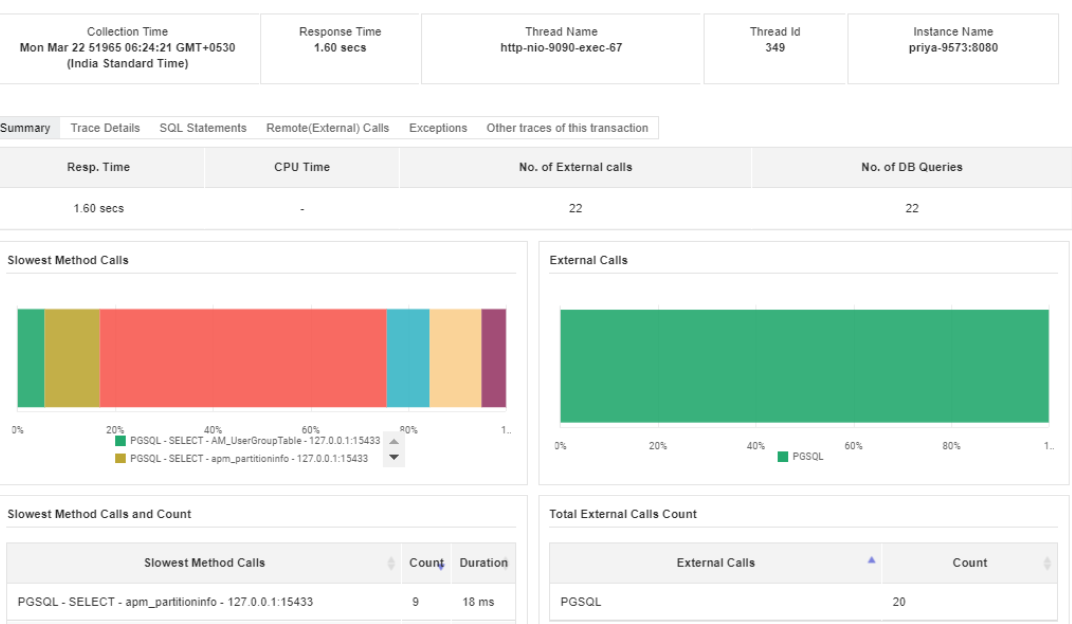
Task: Click PGSQL row in Total External Calls Count
Action: pos(803,602)
